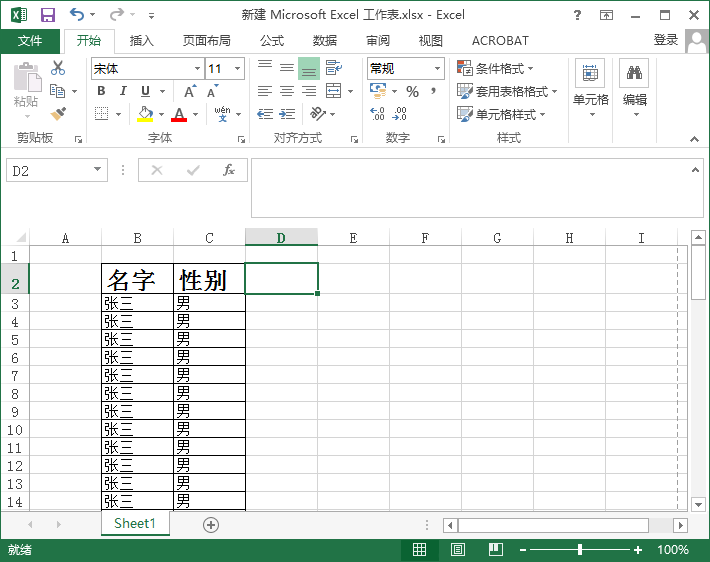Apply red font color A

tap(179, 114)
